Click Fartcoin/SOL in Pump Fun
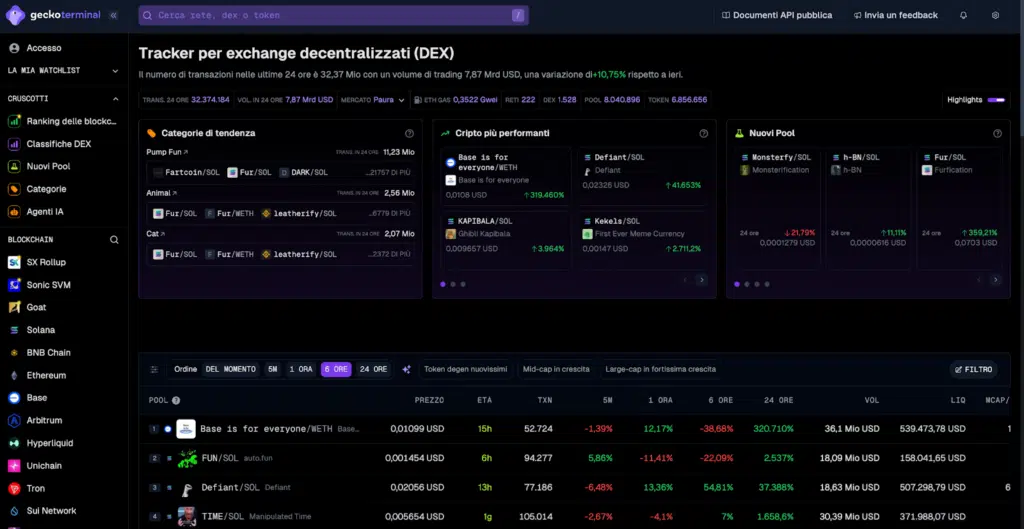Screen dimensions: 1024x529 [x=186, y=172]
